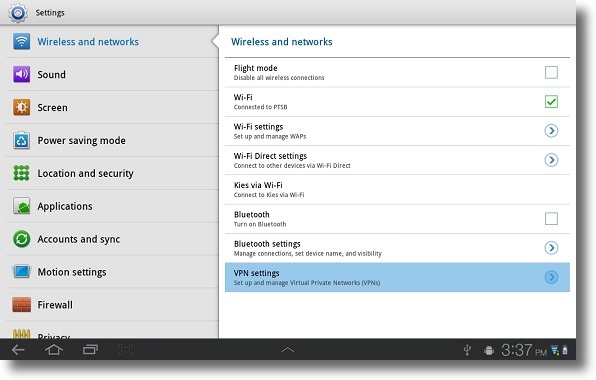Tap the VPN settings title text
The width and height of the screenshot is (596, 380).
coord(257,273)
